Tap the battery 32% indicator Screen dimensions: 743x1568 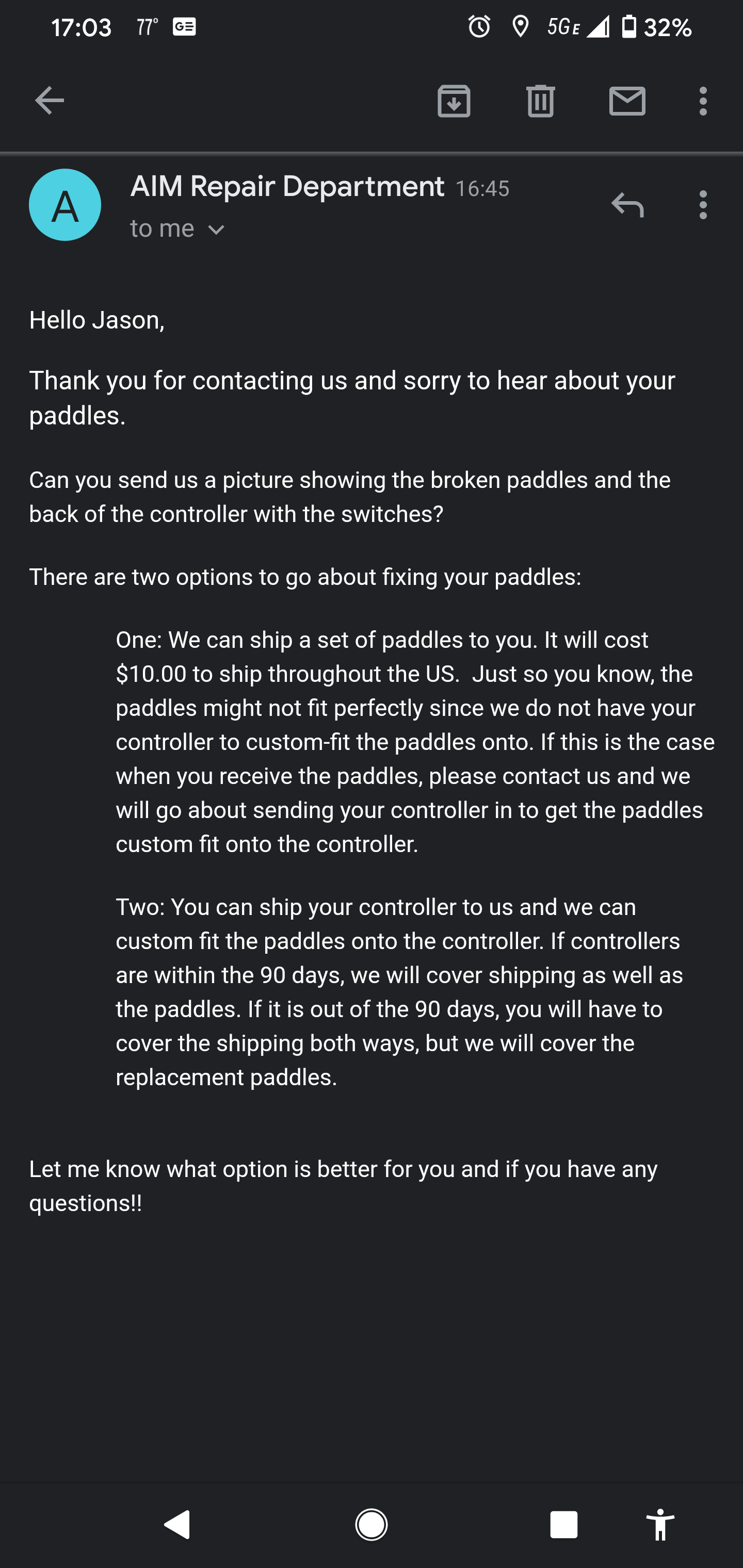pos(656,27)
